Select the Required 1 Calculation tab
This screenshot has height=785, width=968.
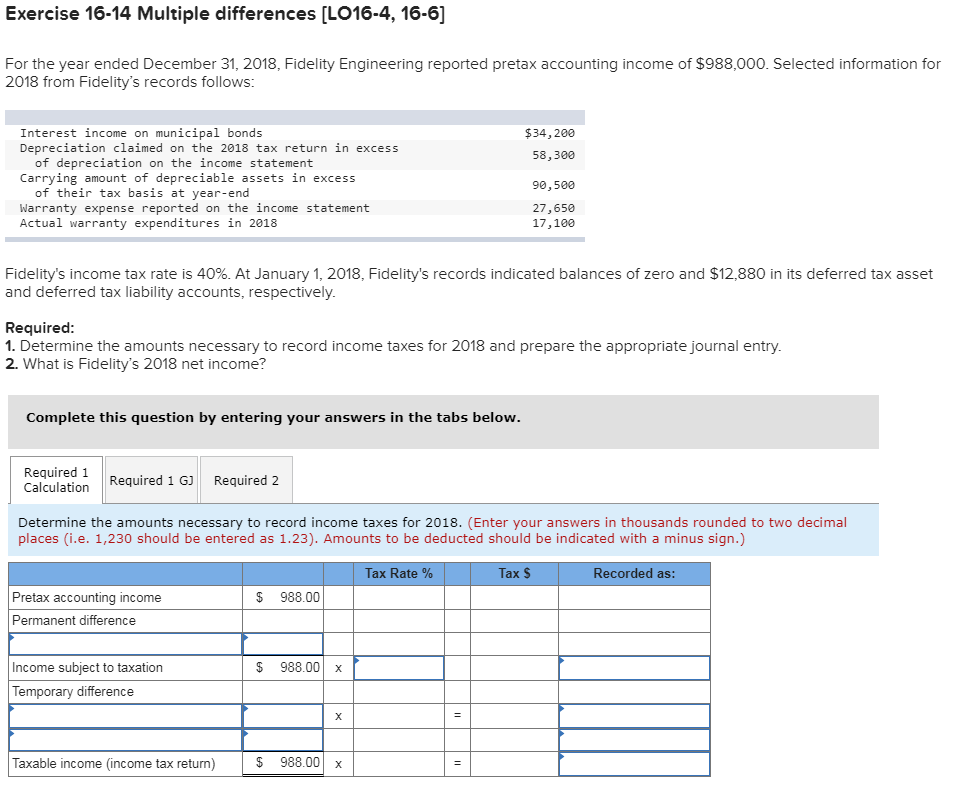[55, 479]
